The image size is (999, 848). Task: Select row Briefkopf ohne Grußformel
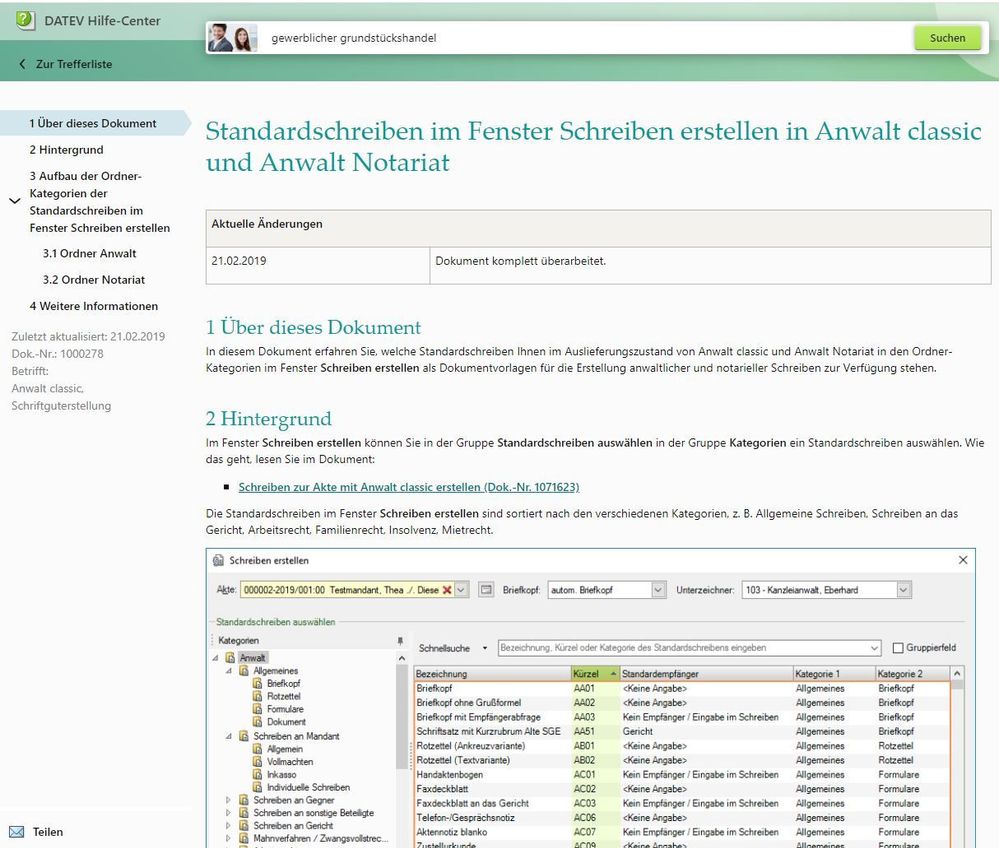click(x=682, y=703)
